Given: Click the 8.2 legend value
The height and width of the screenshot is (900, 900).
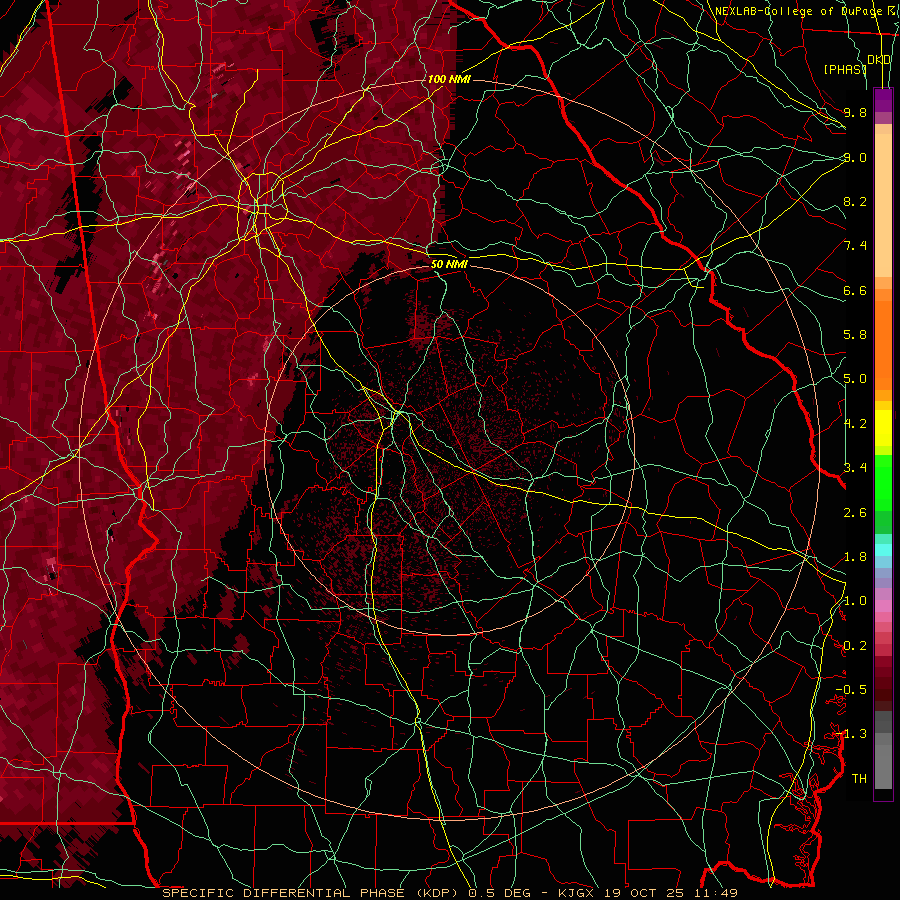Looking at the screenshot, I should point(855,201).
